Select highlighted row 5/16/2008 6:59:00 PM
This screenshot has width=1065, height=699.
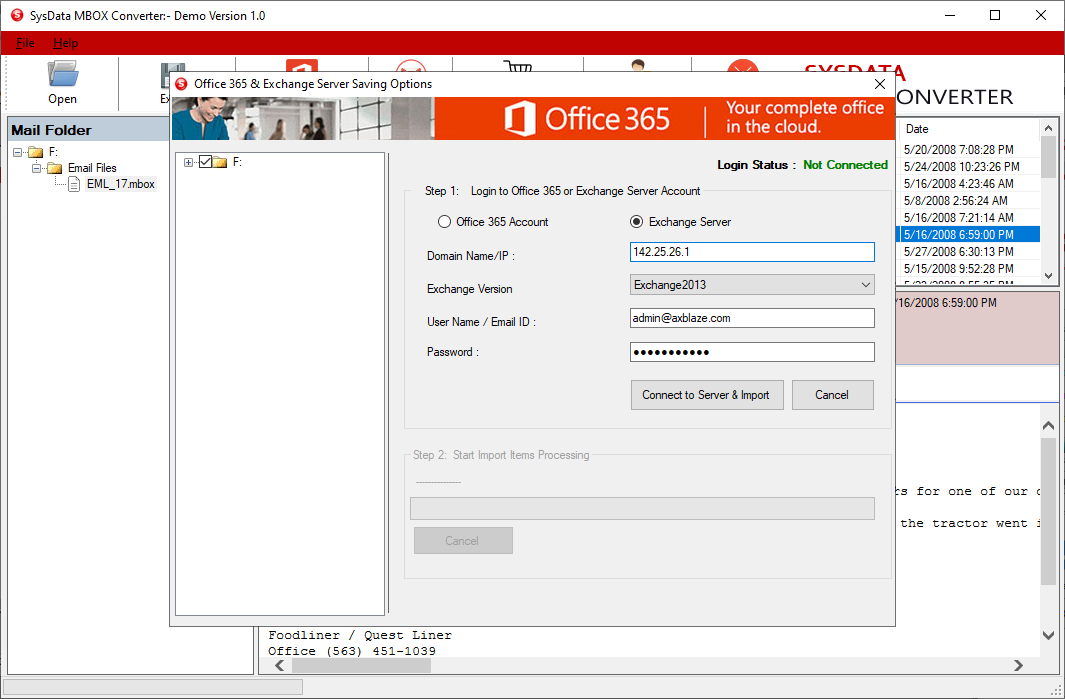coord(969,234)
